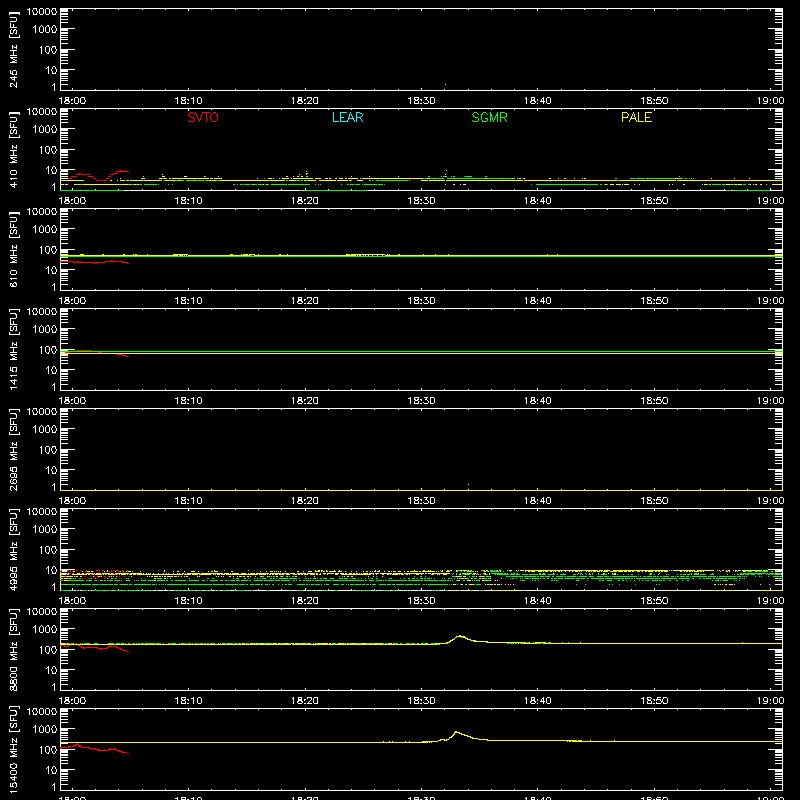
Task: Click the 10000 y-axis label of the 245 MHz plot
Action: pyautogui.click(x=42, y=12)
